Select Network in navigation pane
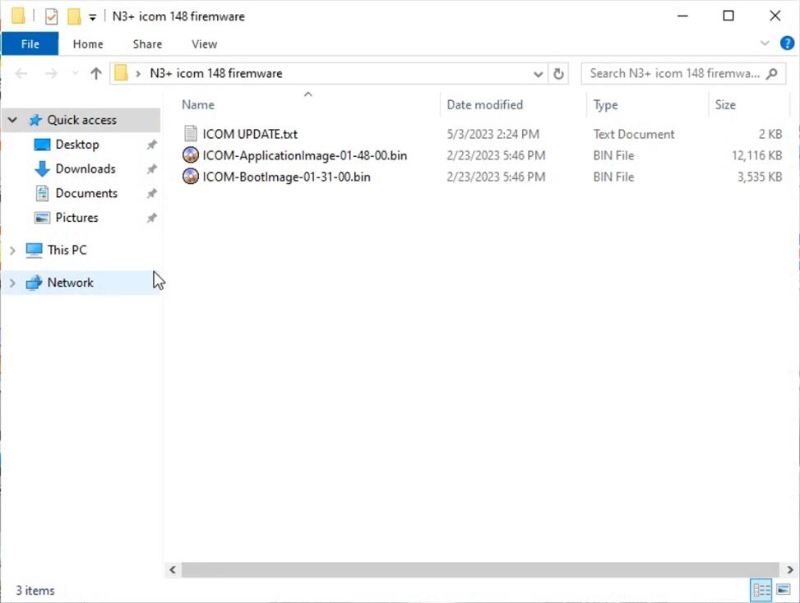800x603 pixels. pos(70,283)
